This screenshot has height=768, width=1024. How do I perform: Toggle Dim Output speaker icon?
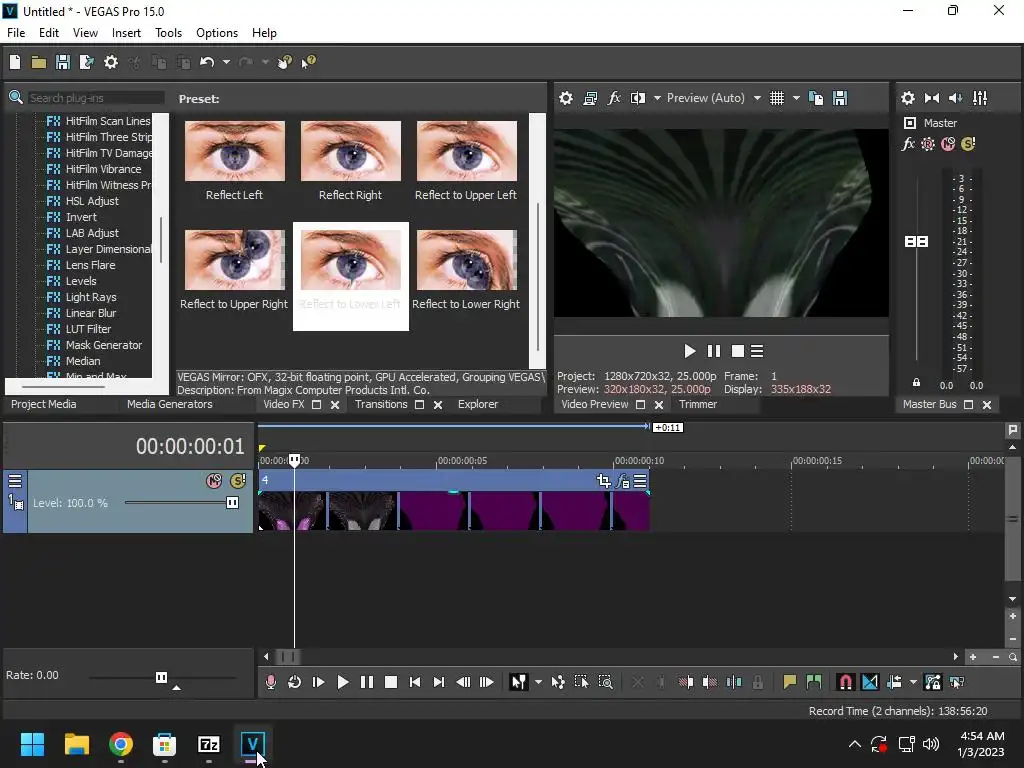coord(955,98)
